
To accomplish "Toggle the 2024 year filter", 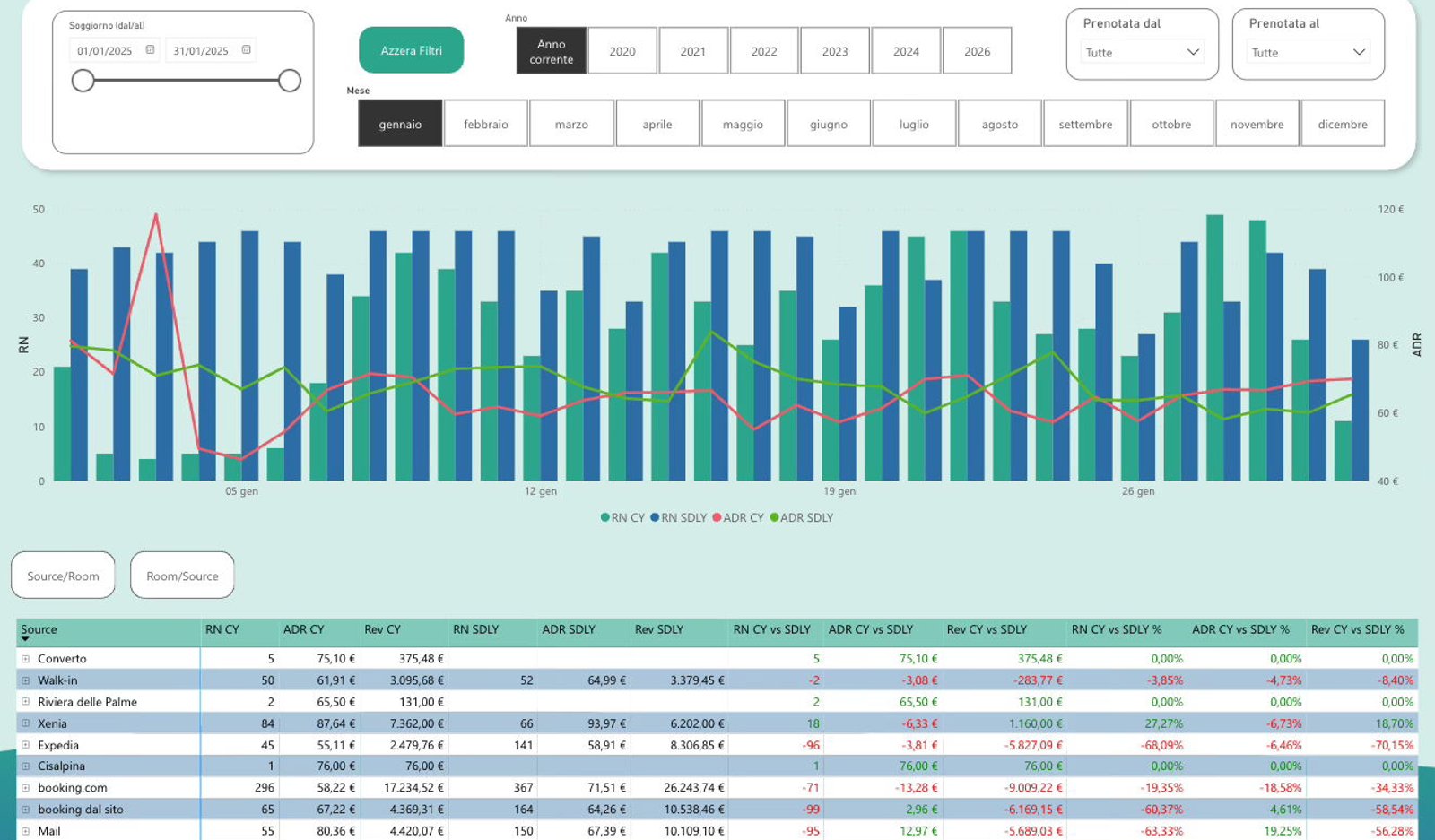I will pos(906,51).
